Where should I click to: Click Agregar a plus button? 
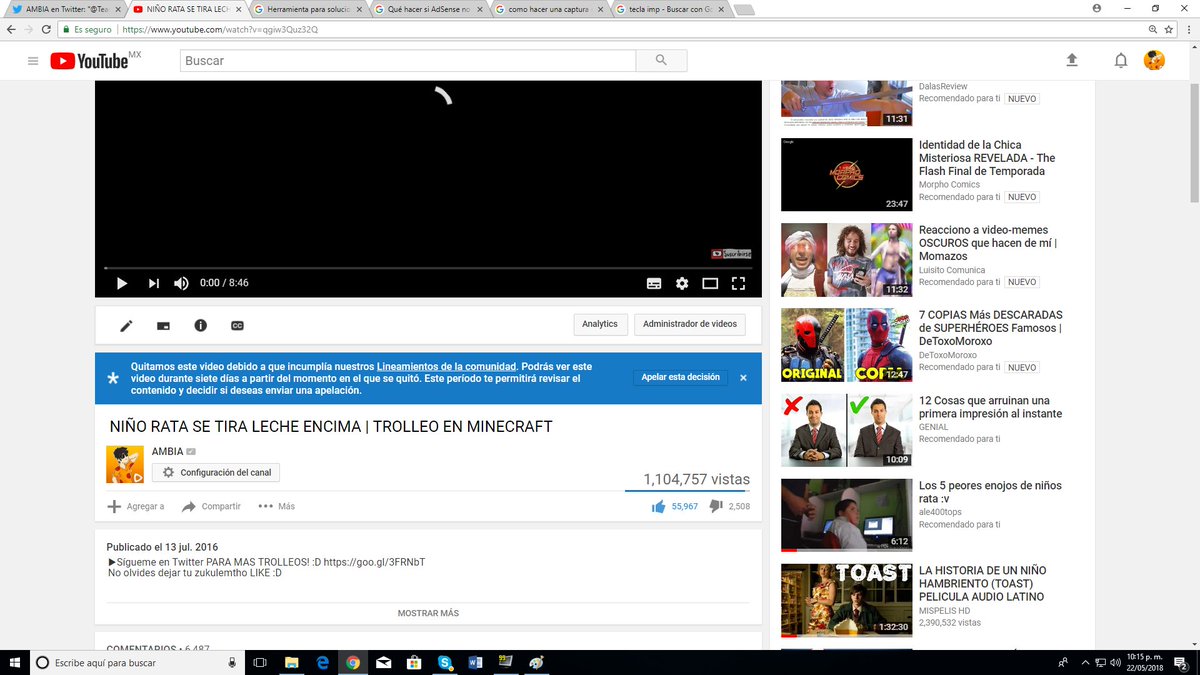(136, 506)
